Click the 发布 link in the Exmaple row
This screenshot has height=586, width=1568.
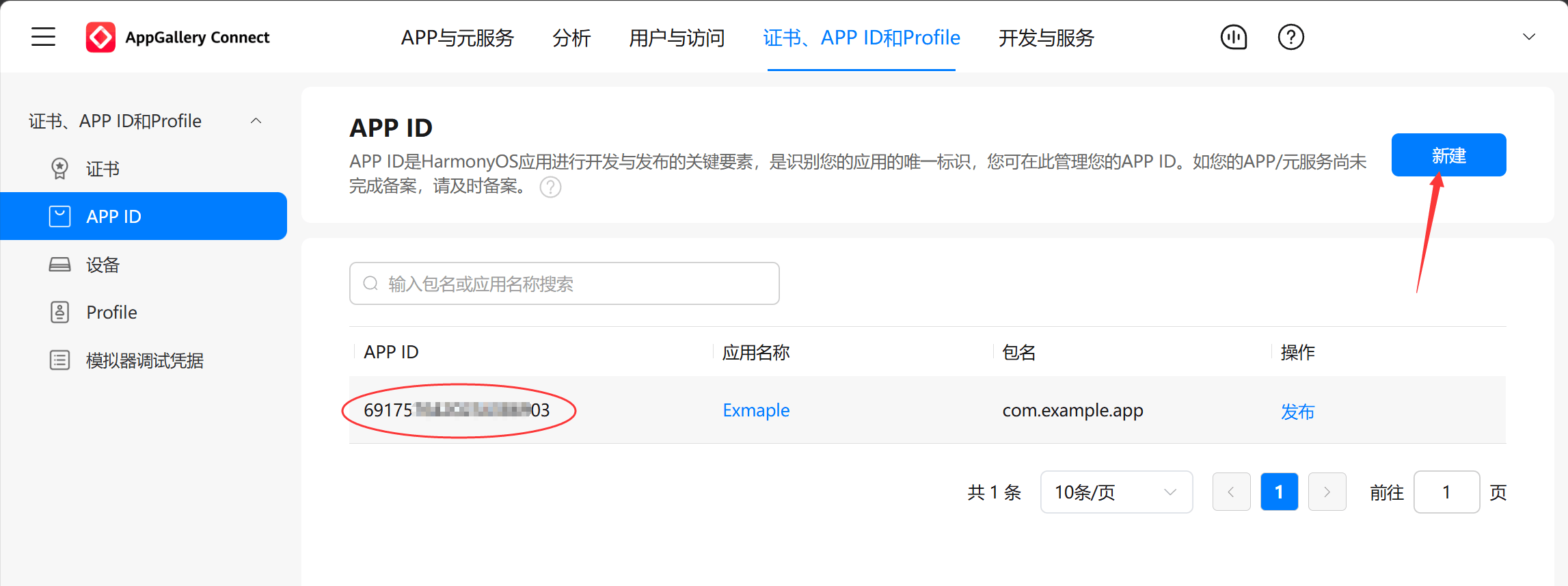point(1298,412)
